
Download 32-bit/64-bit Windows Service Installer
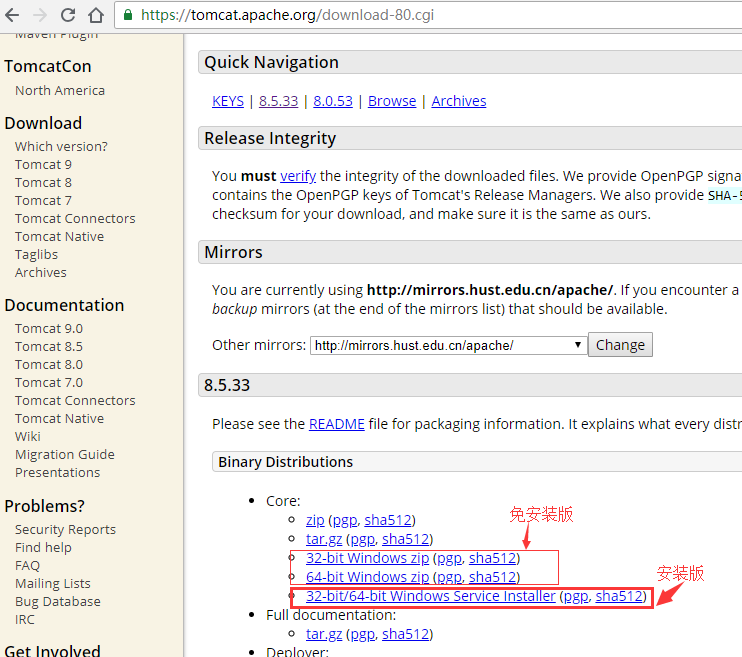tap(431, 596)
